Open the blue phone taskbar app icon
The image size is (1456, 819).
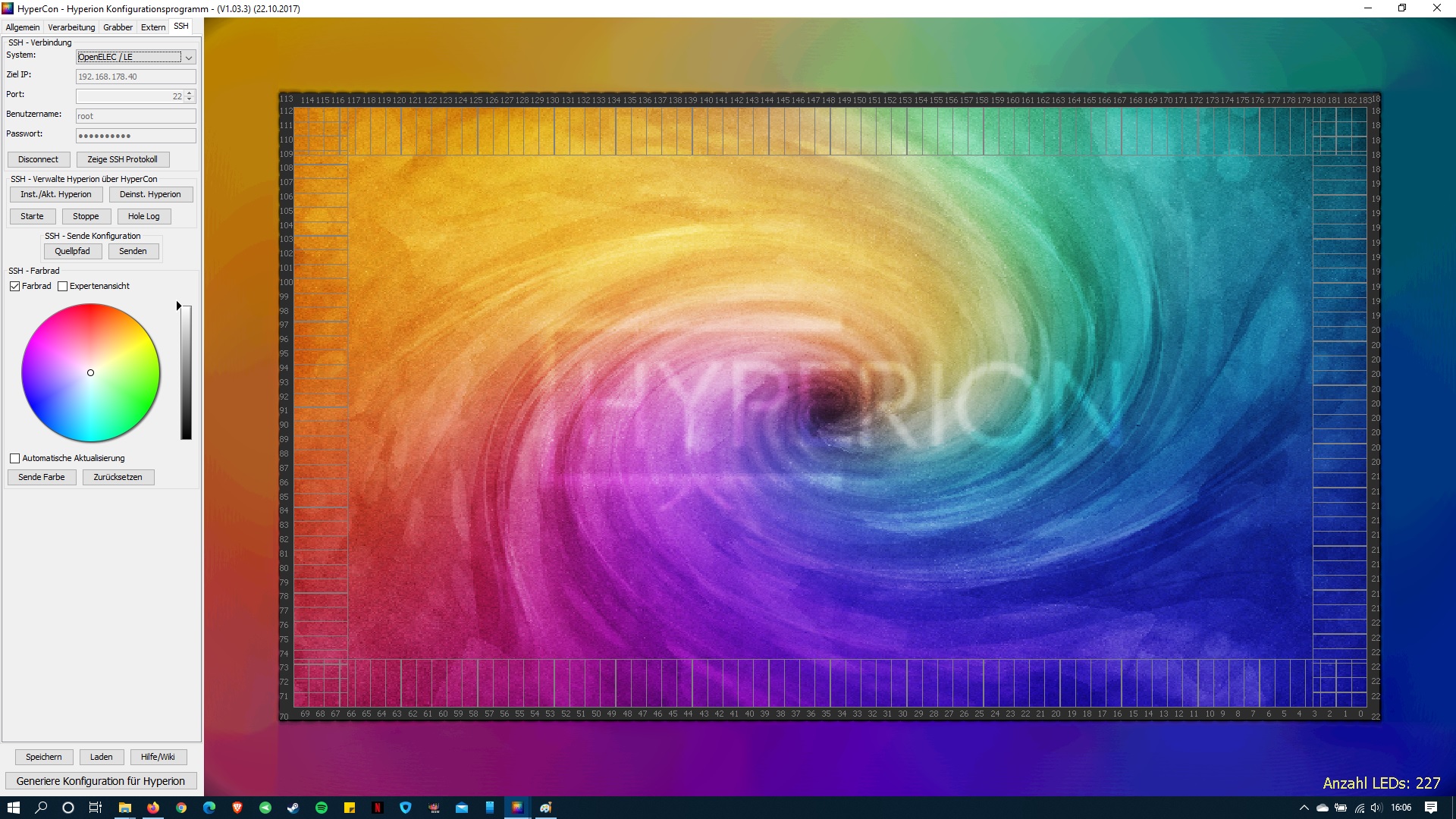[490, 808]
